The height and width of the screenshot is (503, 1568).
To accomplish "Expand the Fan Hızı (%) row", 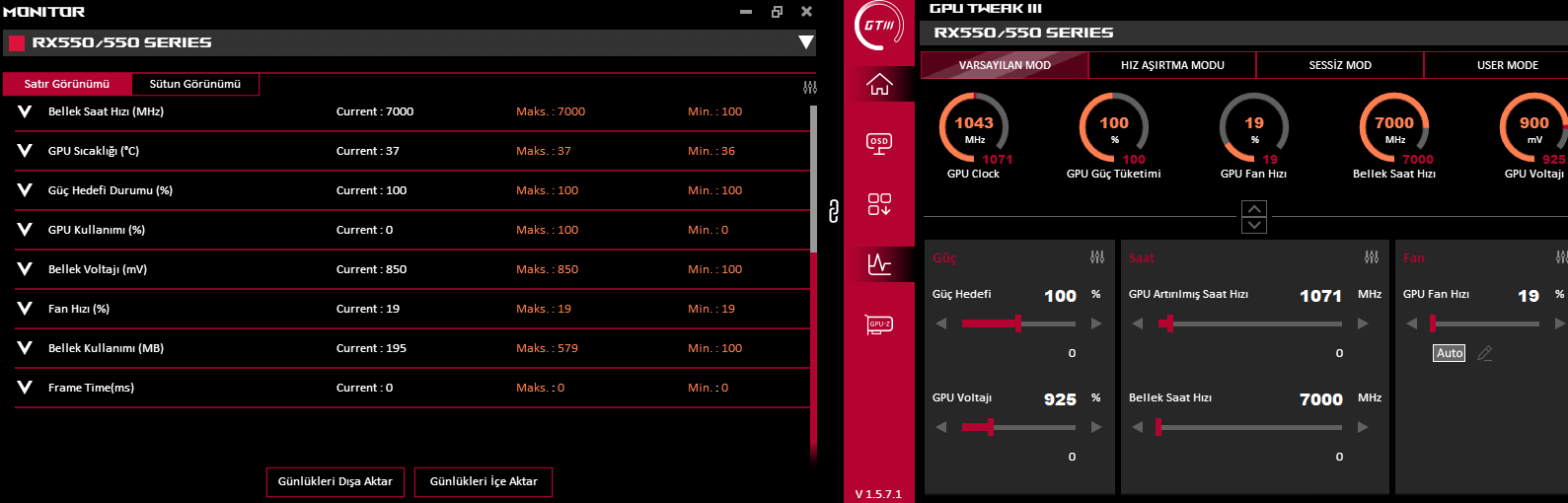I will point(25,309).
